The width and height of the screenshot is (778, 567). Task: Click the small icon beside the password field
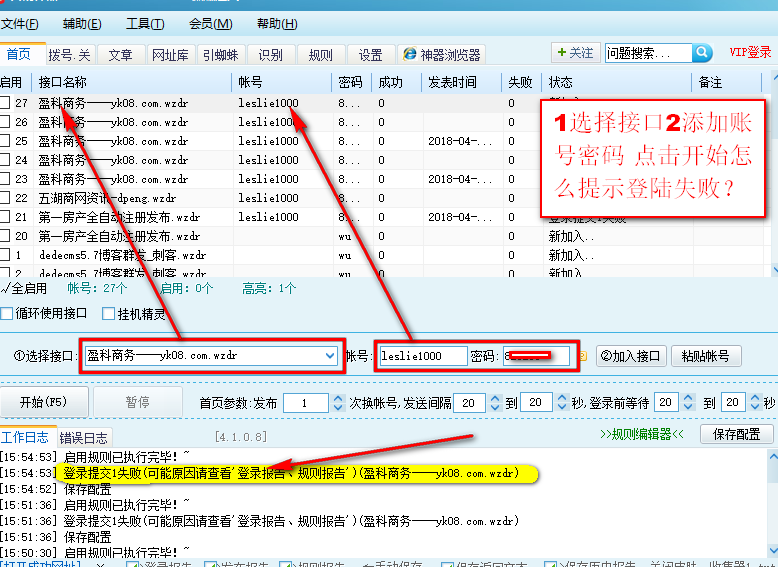click(x=582, y=356)
